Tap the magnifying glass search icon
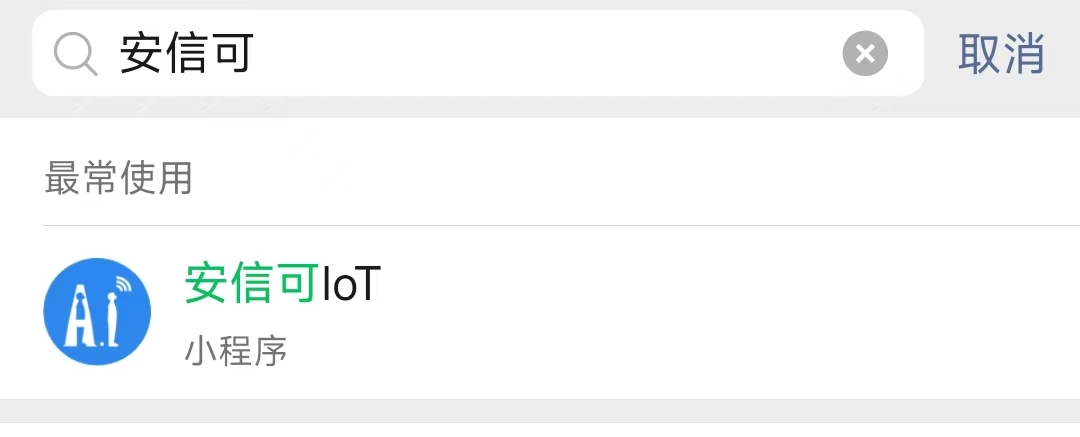 tap(76, 54)
